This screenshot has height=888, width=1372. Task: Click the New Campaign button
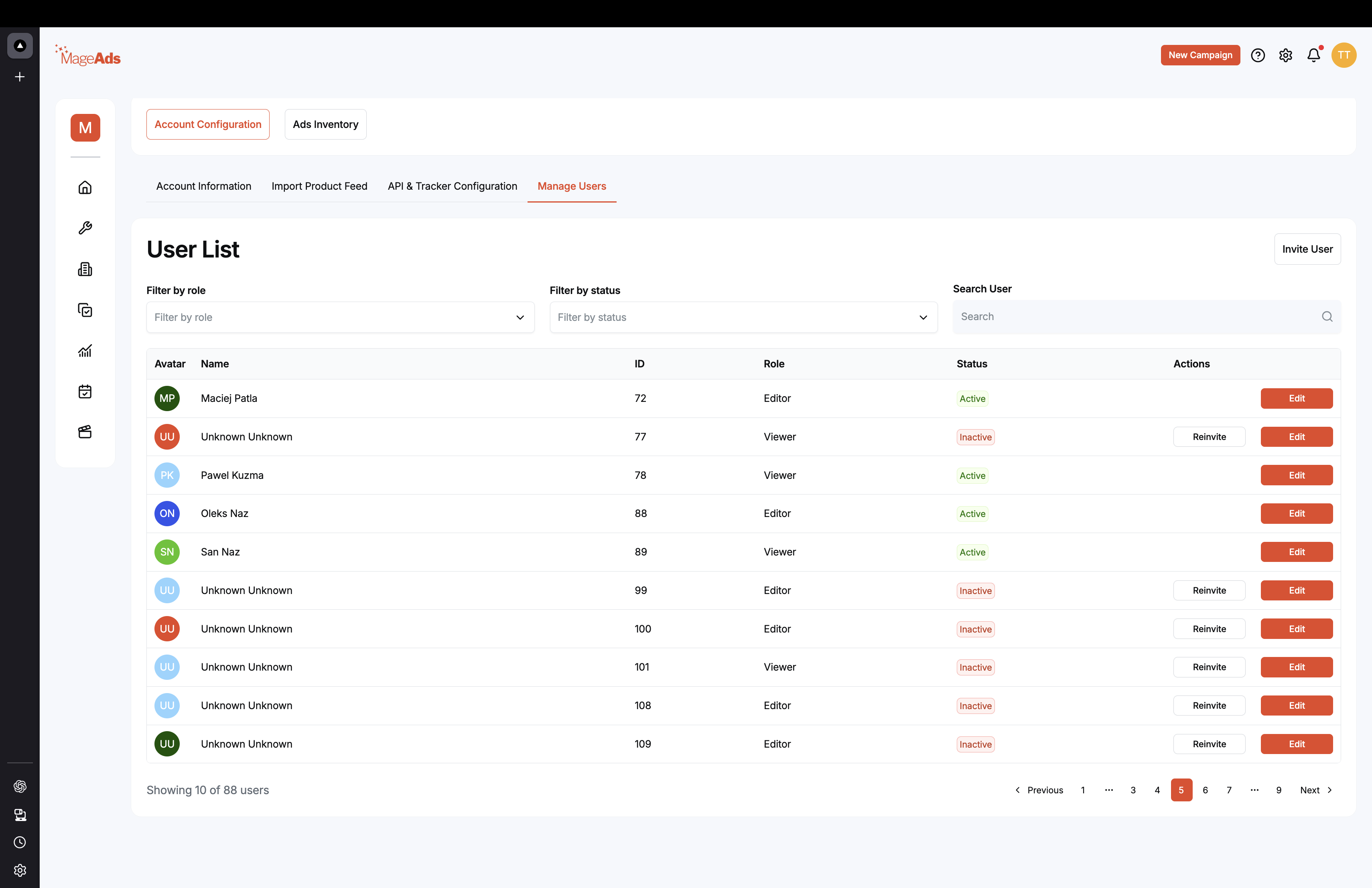pos(1200,55)
